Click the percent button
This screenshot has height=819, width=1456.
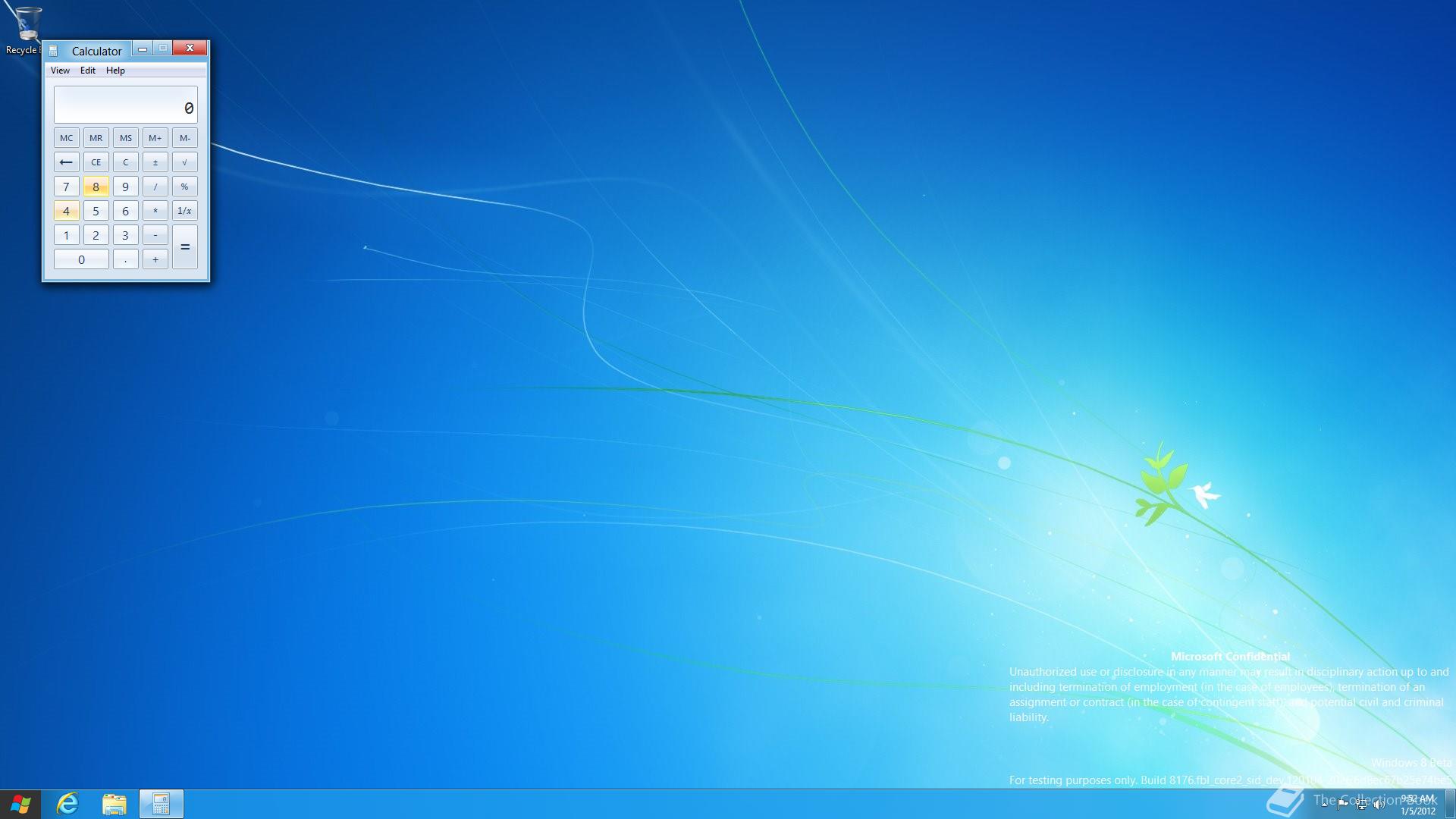[x=184, y=187]
